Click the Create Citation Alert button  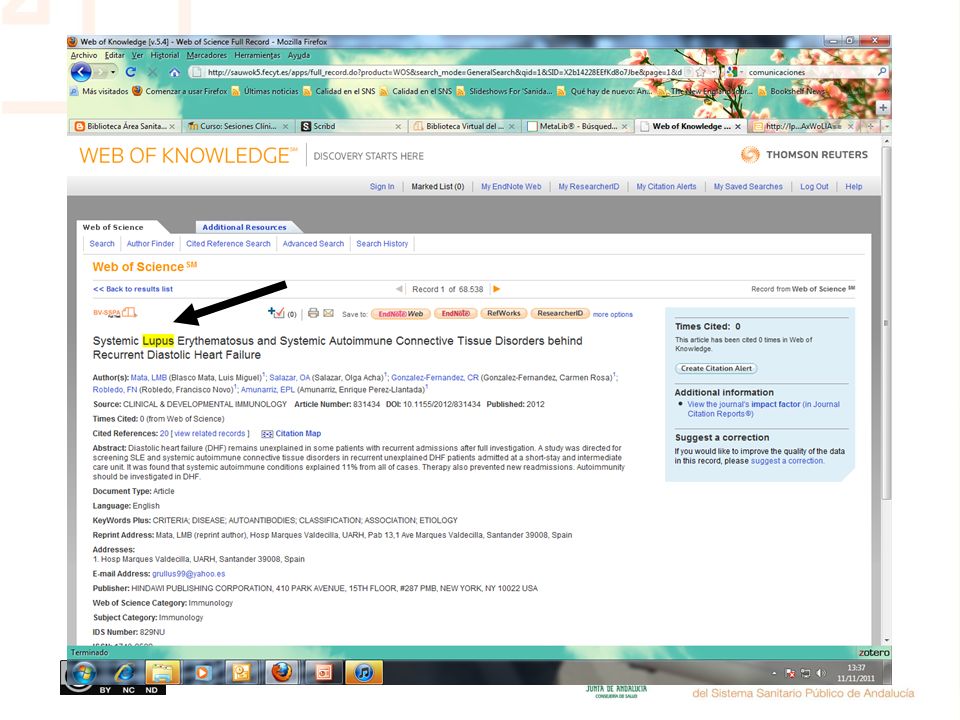[x=716, y=369]
